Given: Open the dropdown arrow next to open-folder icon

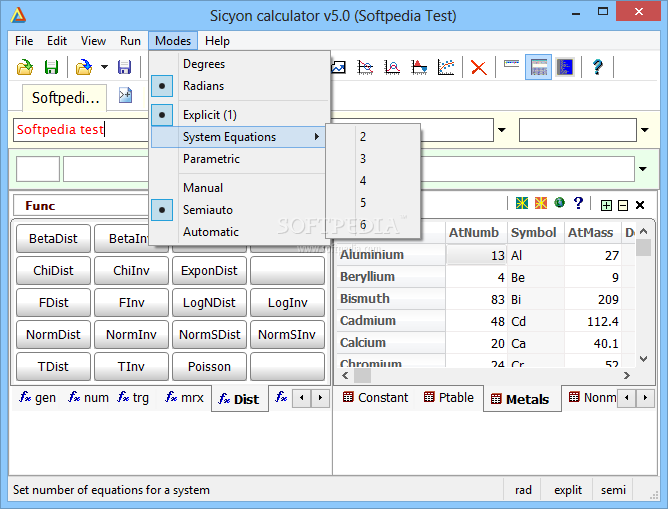Looking at the screenshot, I should tap(104, 67).
